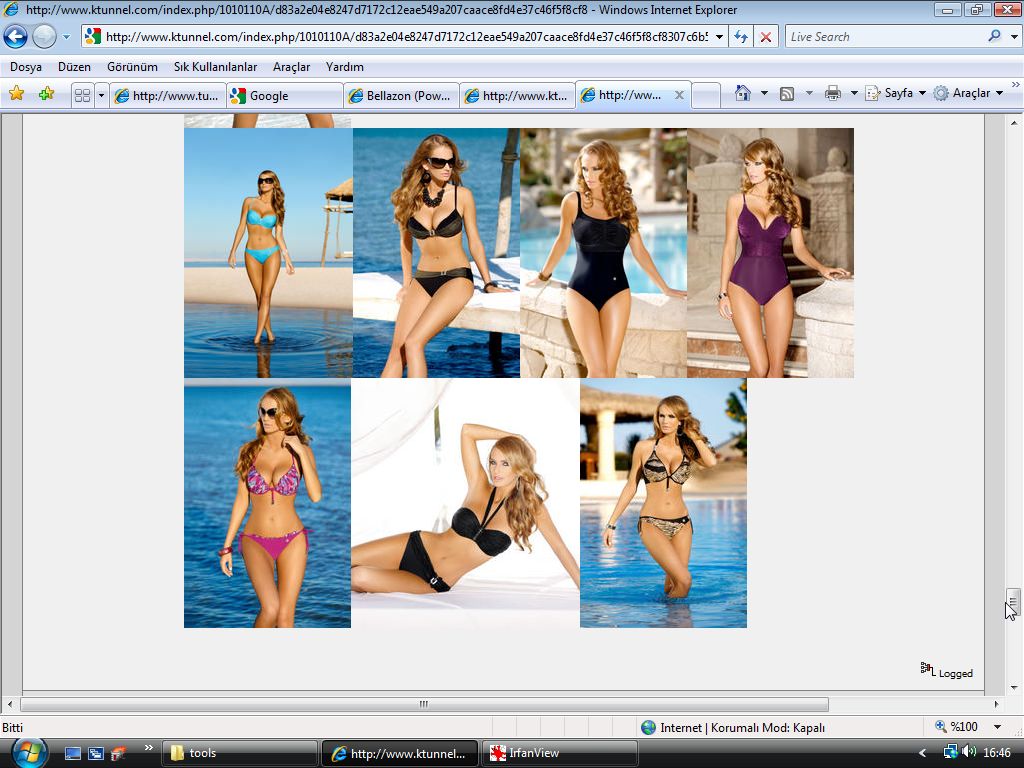Click the red Stop loading icon

pos(766,37)
